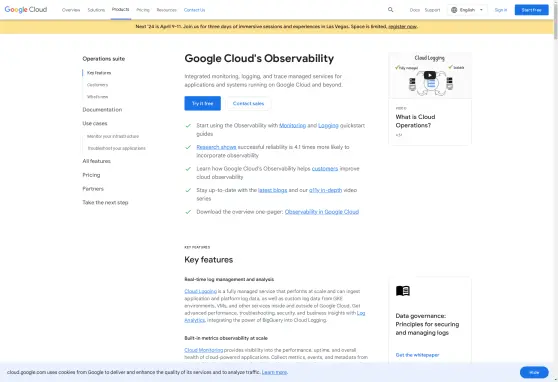This screenshot has width=558, height=382.
Task: Click Built-in metrics observability at scale heading
Action: click(226, 338)
